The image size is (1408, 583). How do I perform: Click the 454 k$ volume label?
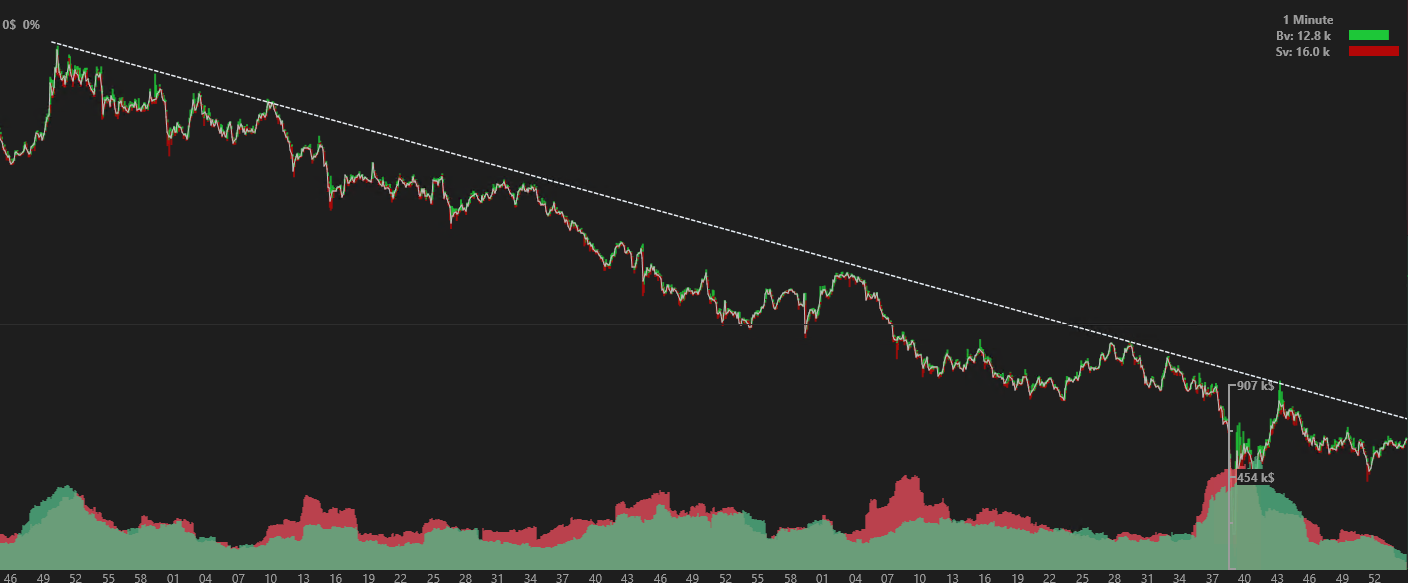(1255, 477)
